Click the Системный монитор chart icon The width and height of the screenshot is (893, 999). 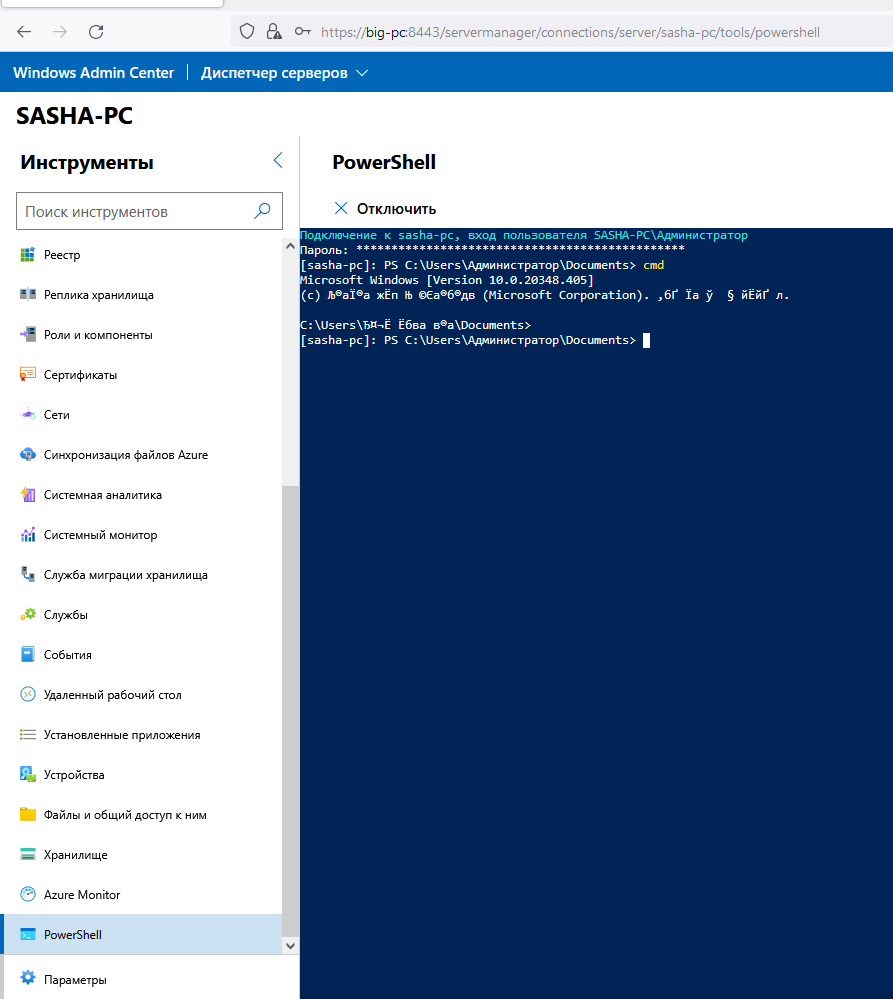[27, 535]
